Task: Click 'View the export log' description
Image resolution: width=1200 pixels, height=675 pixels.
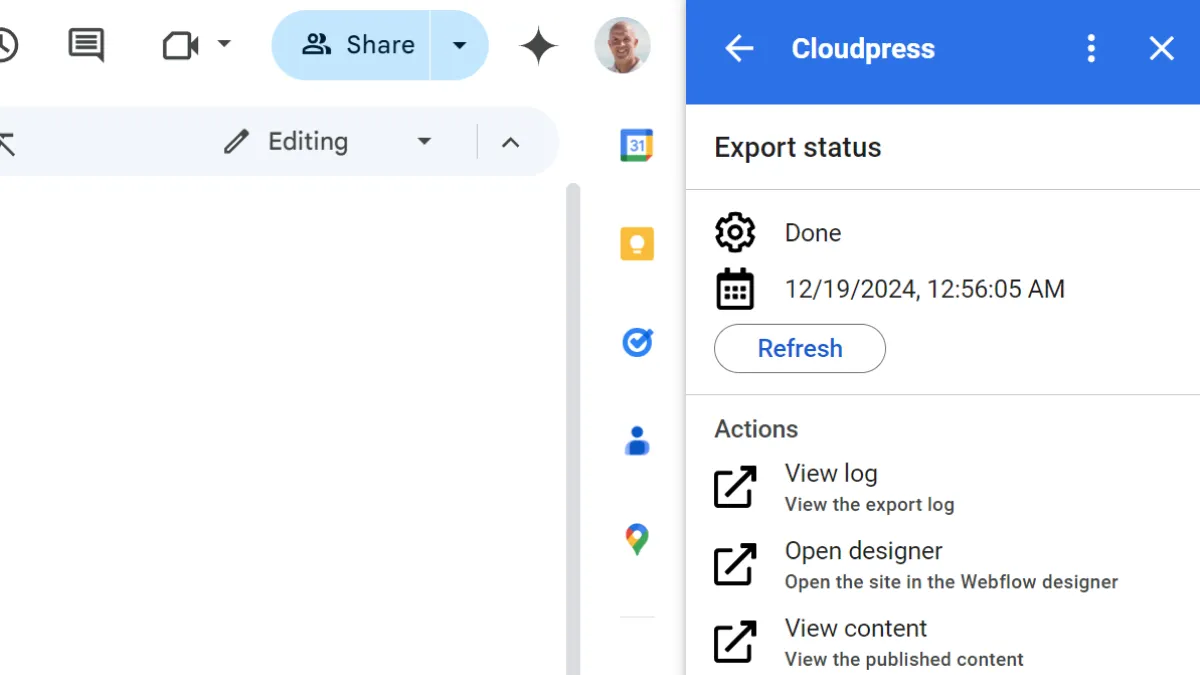Action: point(869,504)
